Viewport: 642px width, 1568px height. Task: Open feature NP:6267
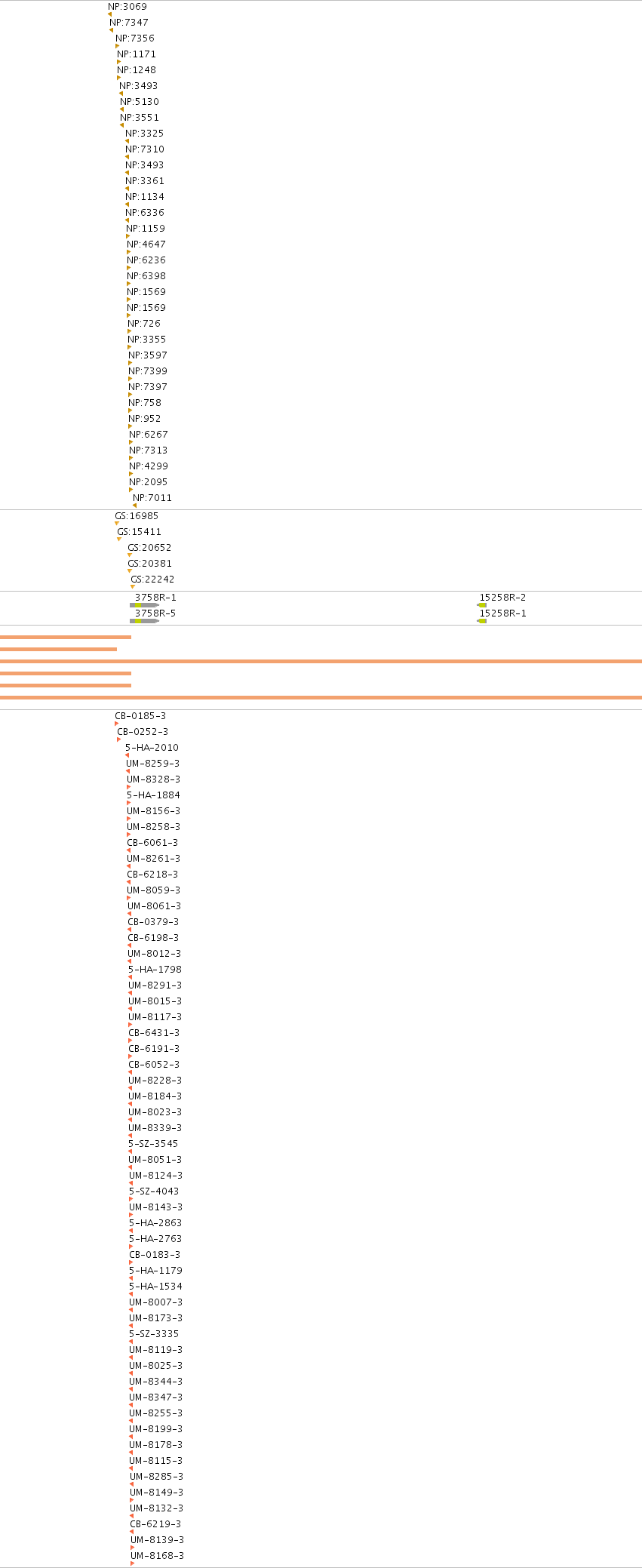149,435
